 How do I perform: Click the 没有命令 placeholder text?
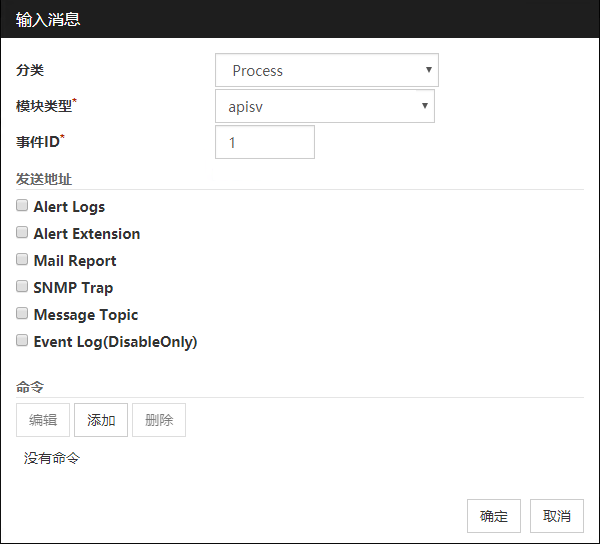coord(52,458)
